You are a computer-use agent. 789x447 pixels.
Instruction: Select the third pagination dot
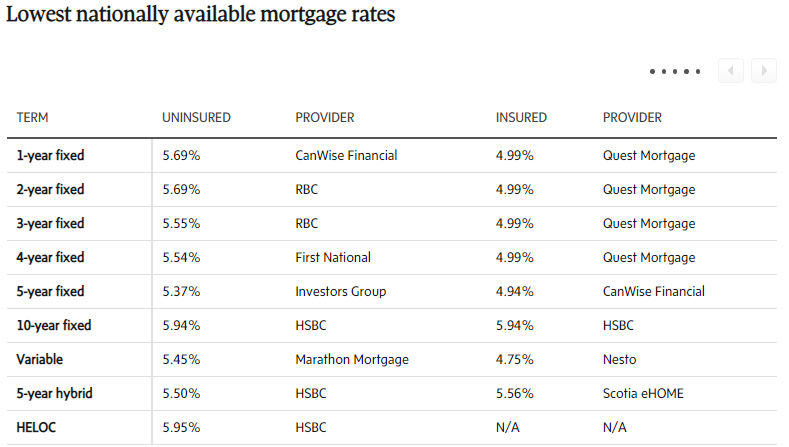[x=675, y=72]
